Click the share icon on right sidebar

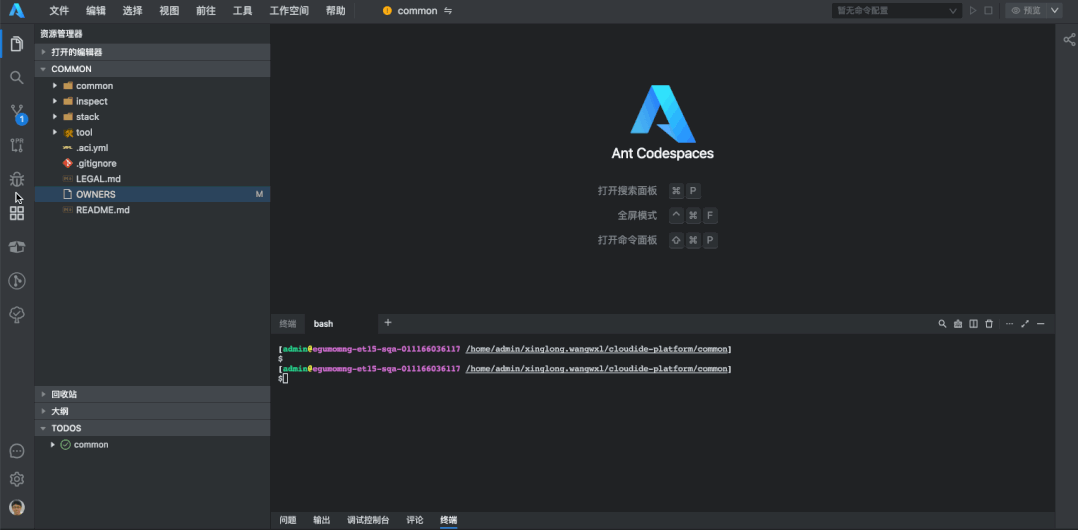[1068, 40]
